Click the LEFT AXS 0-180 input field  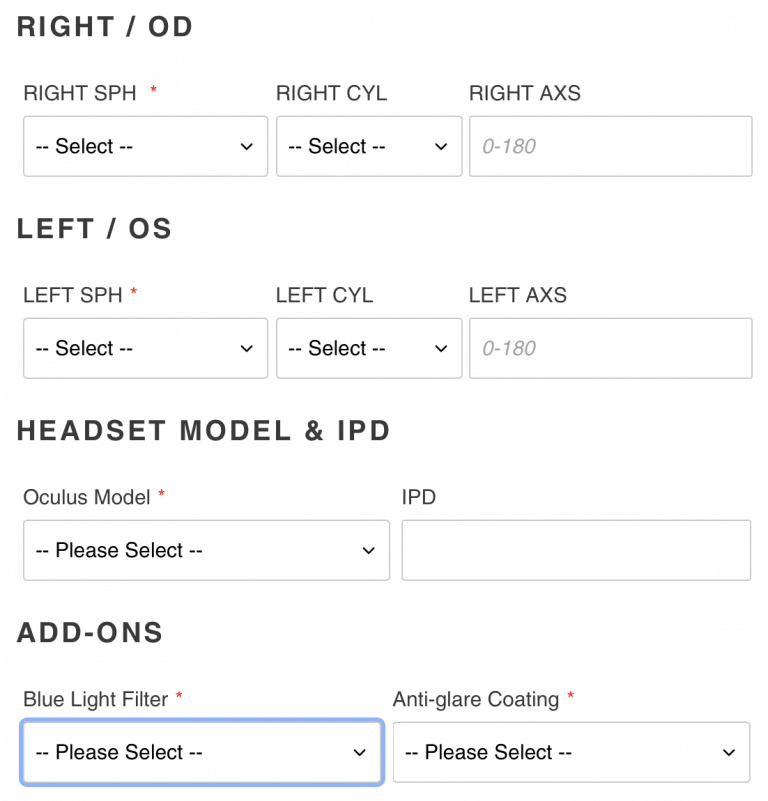tap(610, 348)
